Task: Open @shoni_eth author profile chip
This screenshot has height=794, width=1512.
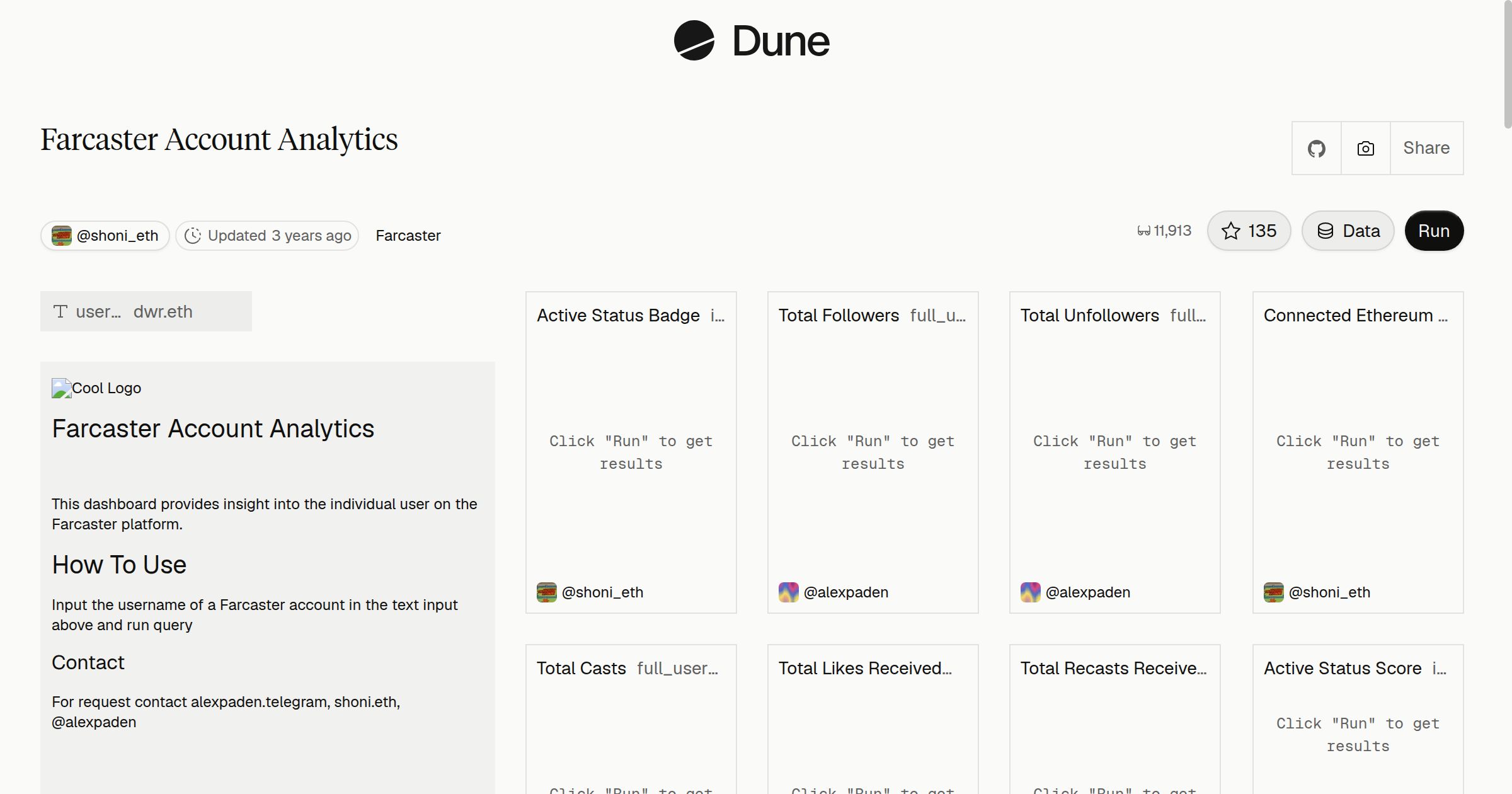Action: tap(105, 236)
